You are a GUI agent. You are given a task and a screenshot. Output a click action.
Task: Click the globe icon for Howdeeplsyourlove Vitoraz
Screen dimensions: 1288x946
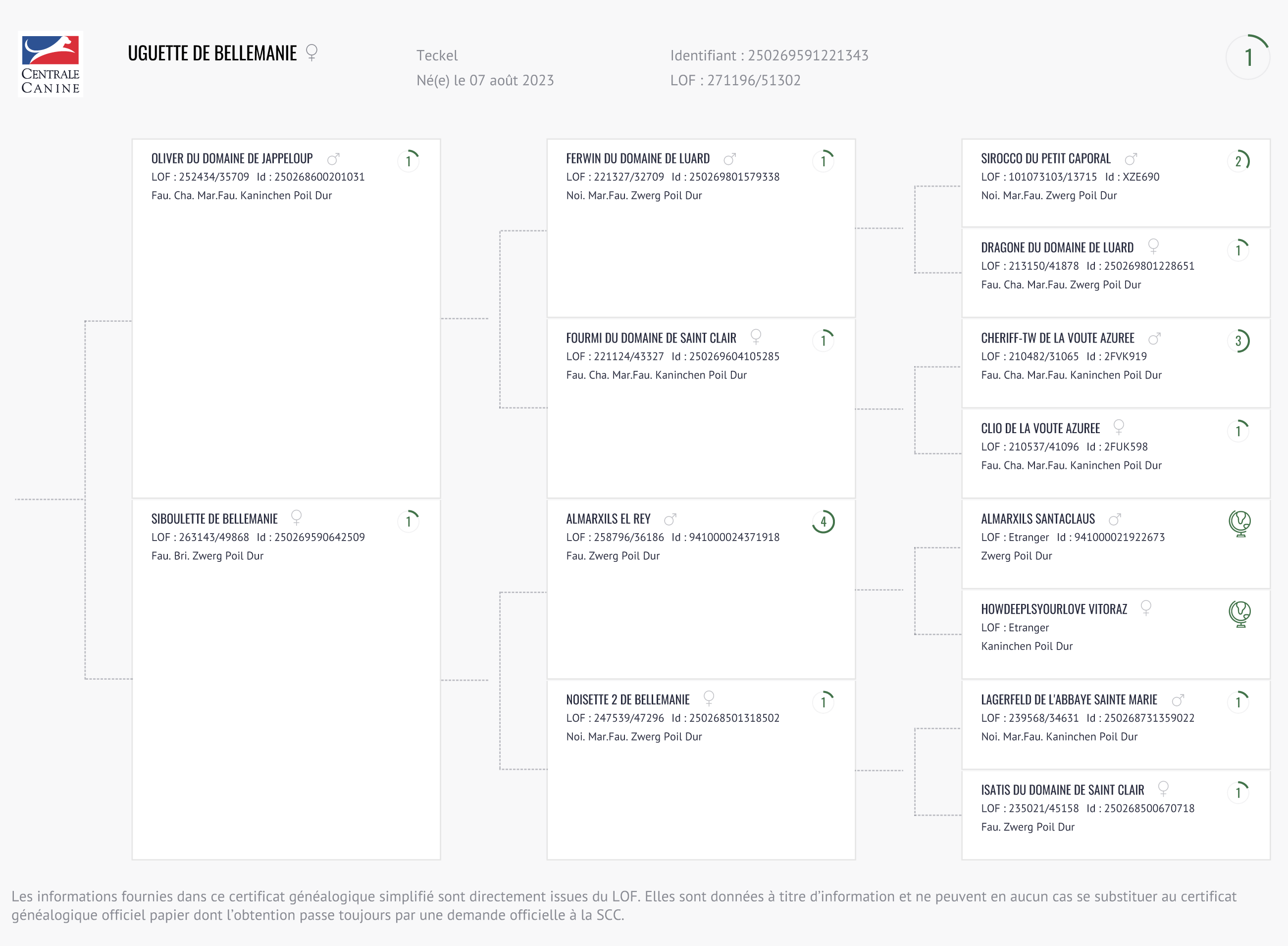[1239, 613]
